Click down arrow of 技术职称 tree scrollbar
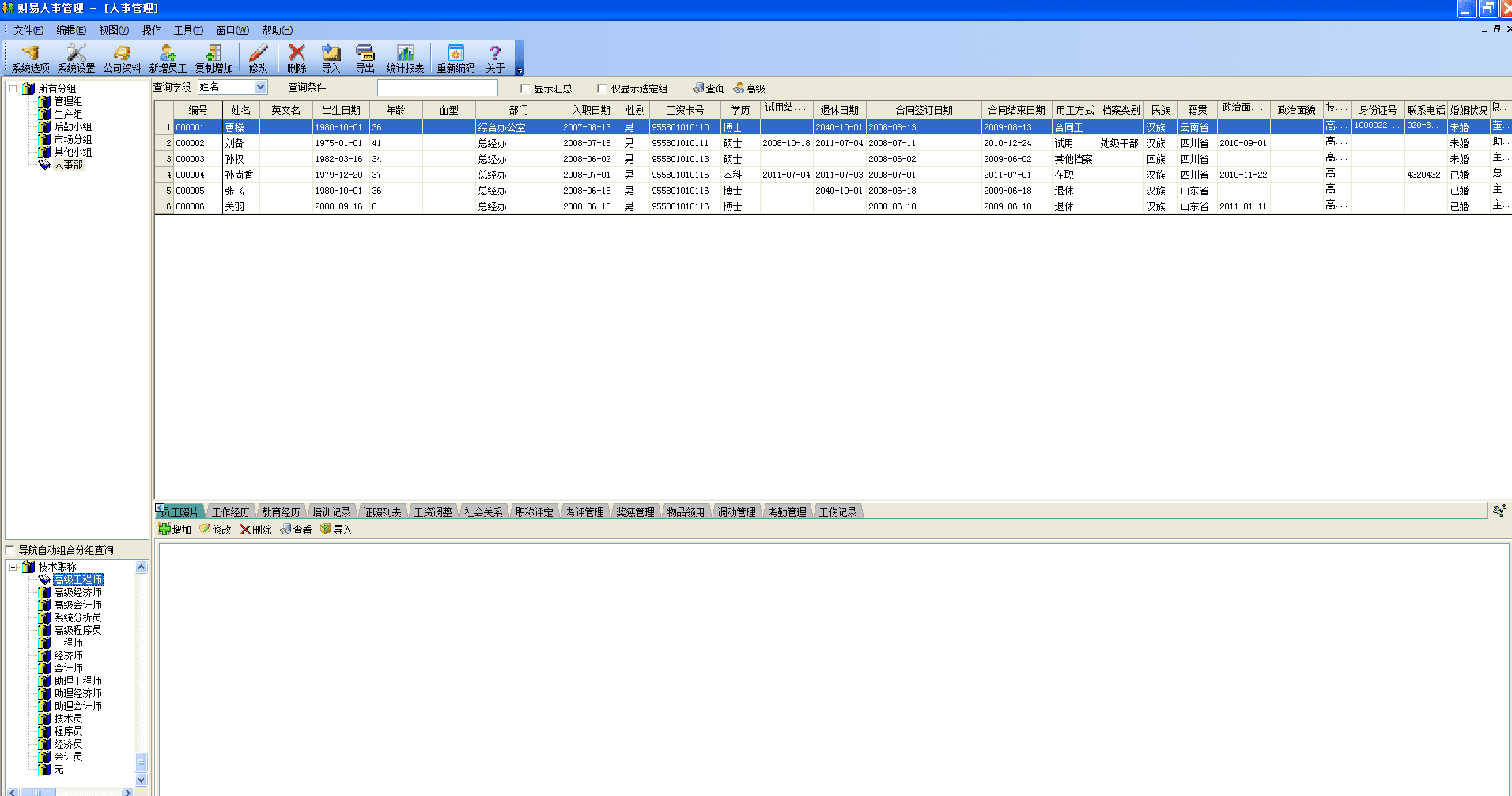Image resolution: width=1512 pixels, height=796 pixels. pyautogui.click(x=142, y=780)
